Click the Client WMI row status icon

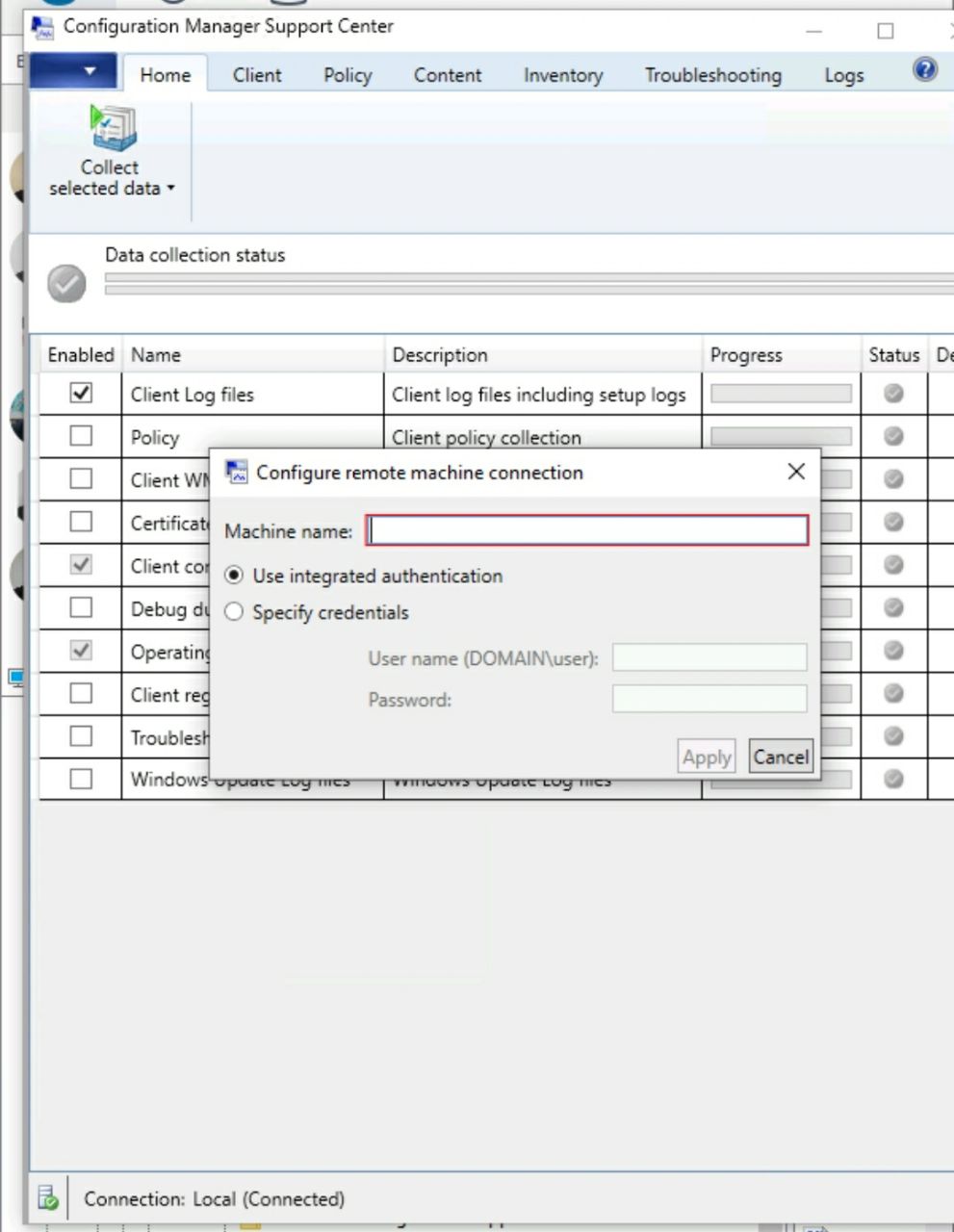coord(893,478)
